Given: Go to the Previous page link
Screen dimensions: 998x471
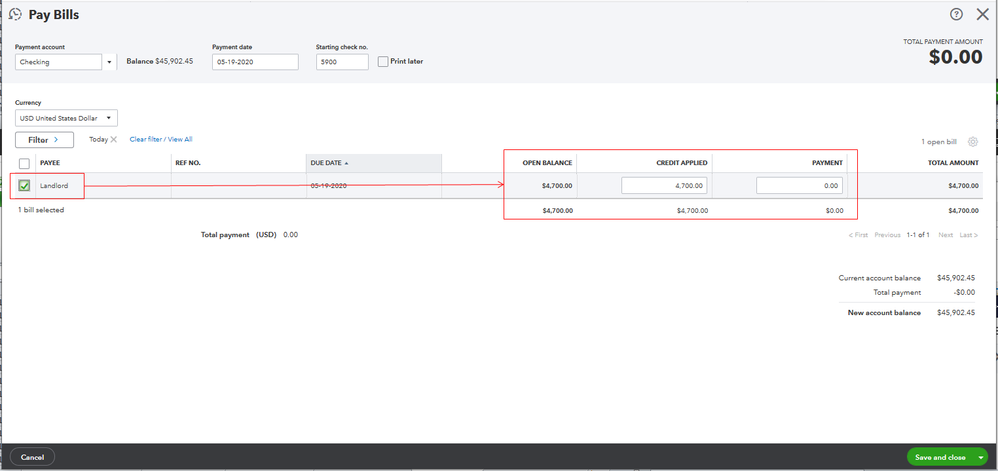Looking at the screenshot, I should point(887,235).
